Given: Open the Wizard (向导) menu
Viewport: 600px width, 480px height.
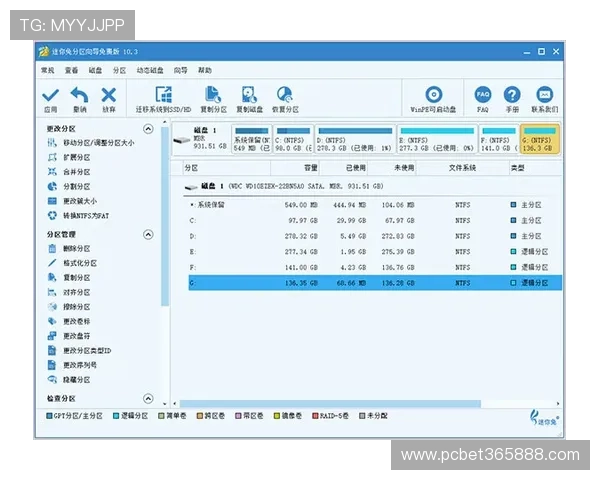Looking at the screenshot, I should [x=181, y=70].
